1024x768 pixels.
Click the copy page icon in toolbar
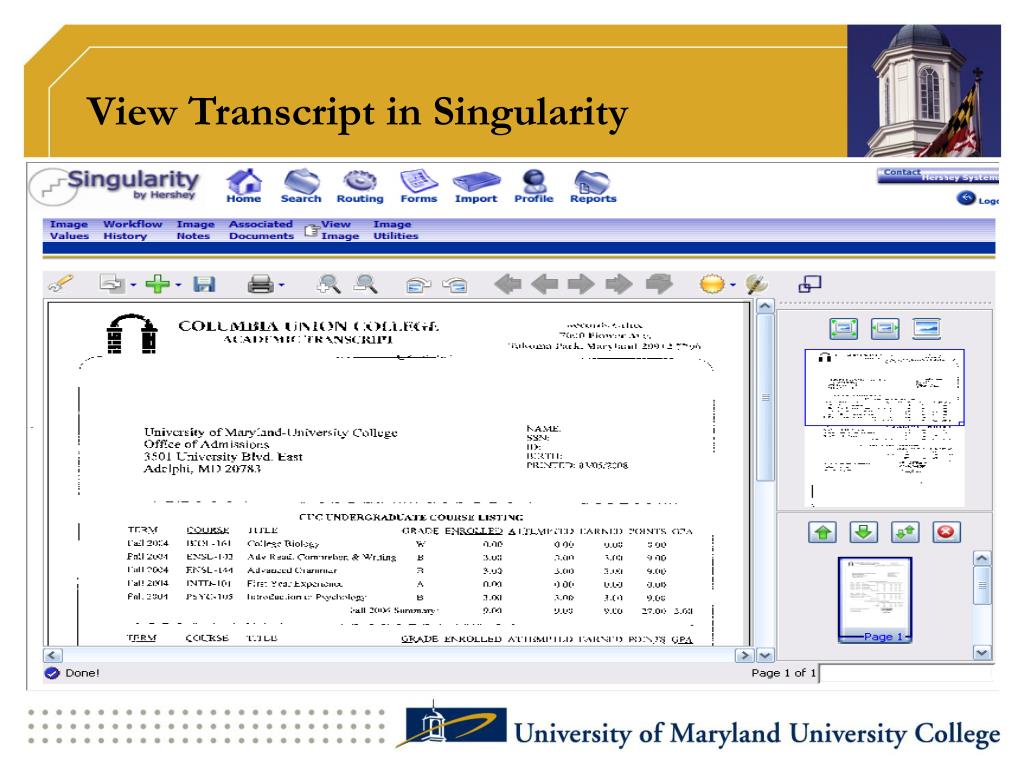coord(112,284)
